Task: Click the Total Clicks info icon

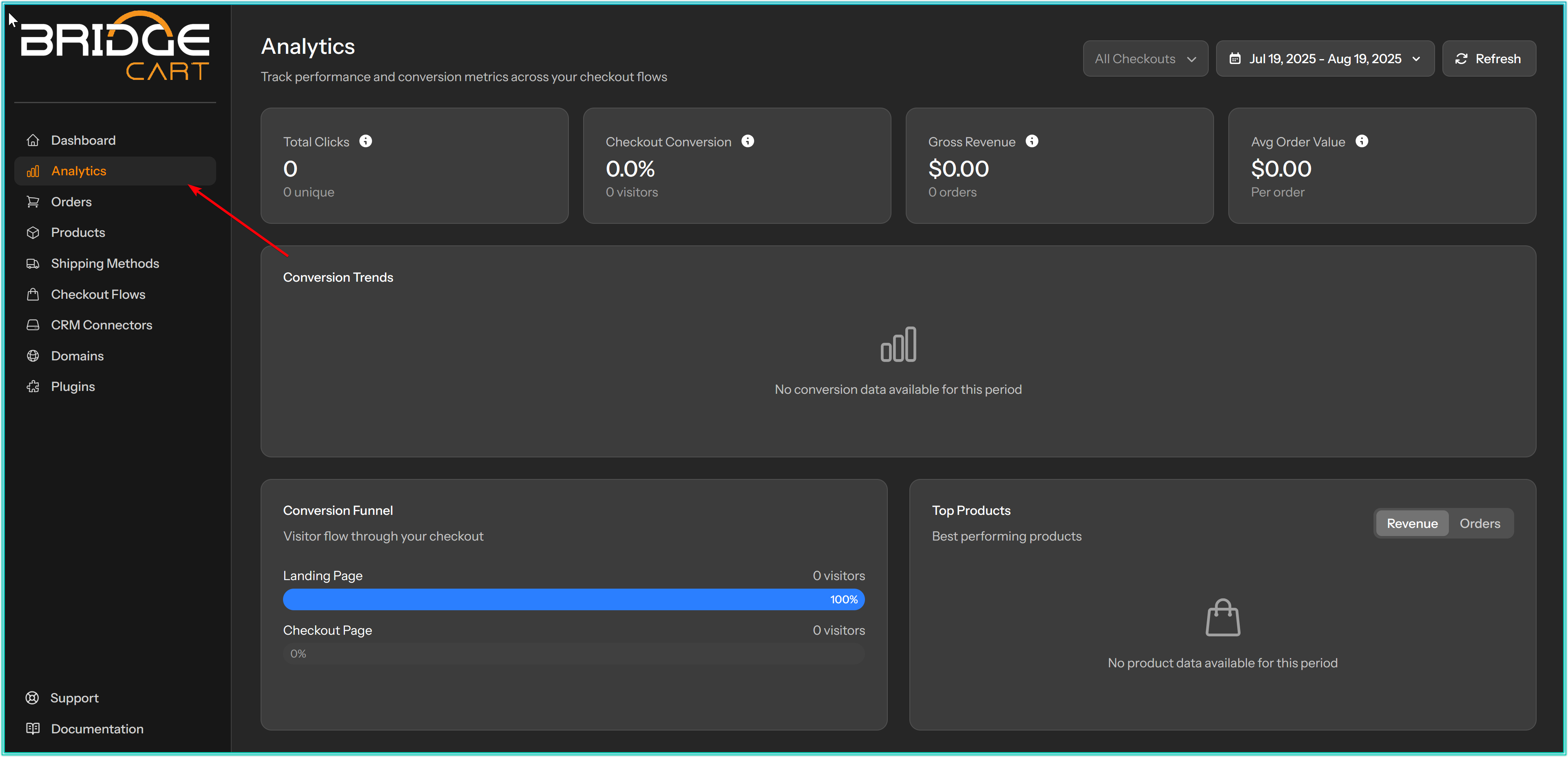Action: [365, 141]
